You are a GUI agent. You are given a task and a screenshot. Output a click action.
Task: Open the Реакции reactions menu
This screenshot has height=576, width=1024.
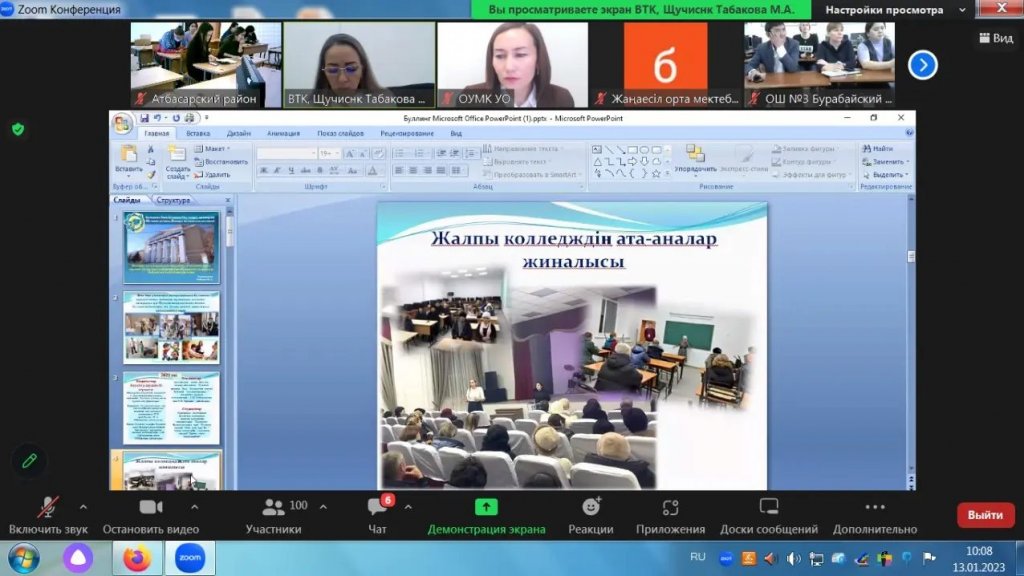point(590,516)
